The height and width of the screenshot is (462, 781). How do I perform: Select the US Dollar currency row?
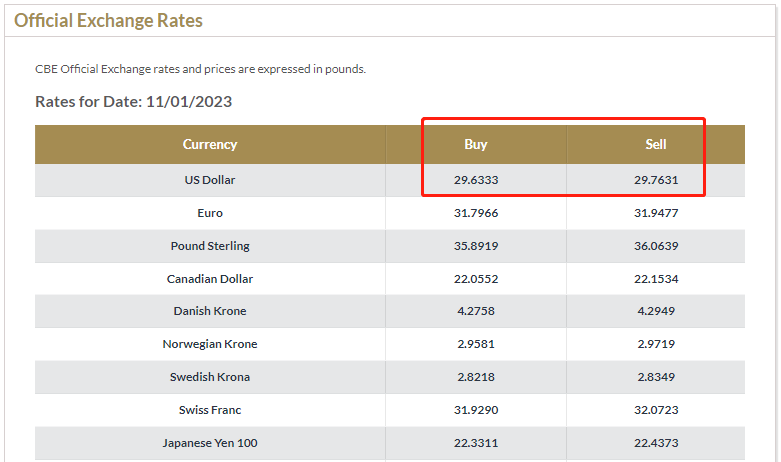[390, 180]
